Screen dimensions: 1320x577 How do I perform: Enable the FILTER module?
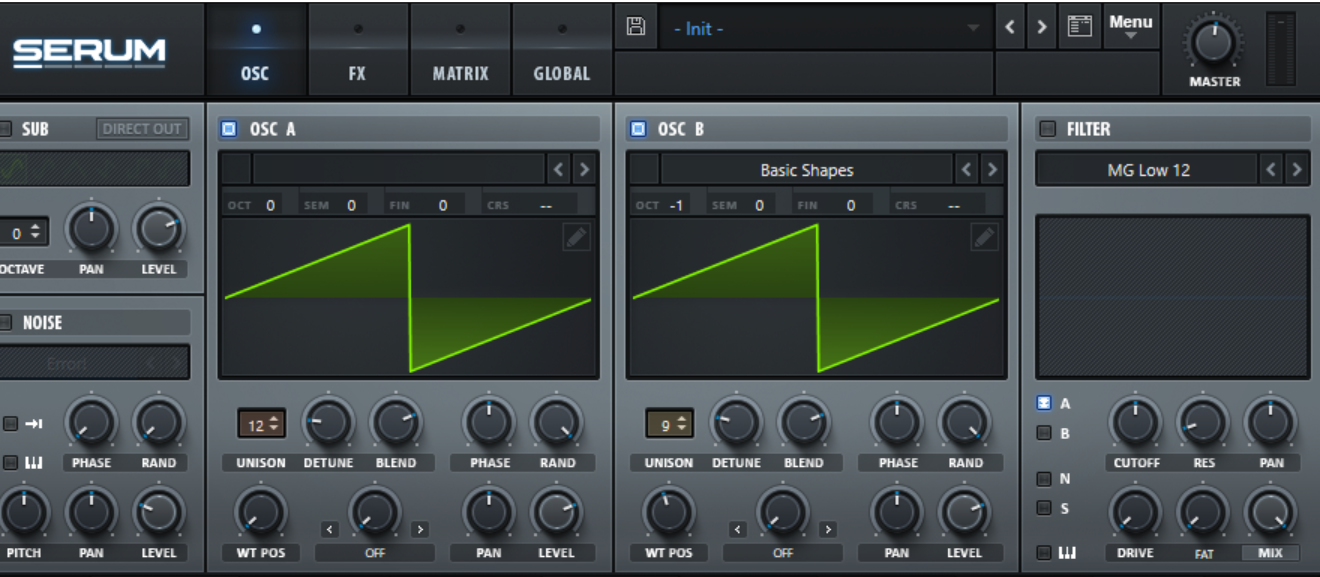1047,129
